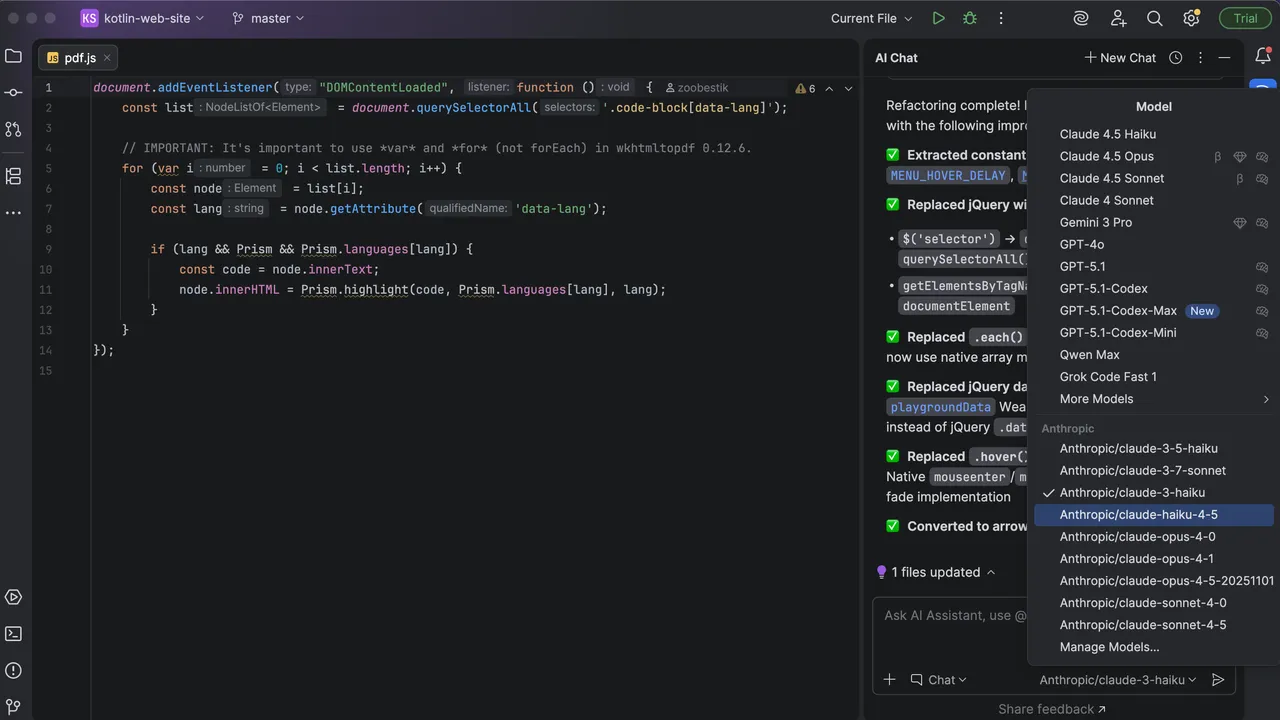Click the Trial license button
The width and height of the screenshot is (1280, 720).
(1245, 18)
